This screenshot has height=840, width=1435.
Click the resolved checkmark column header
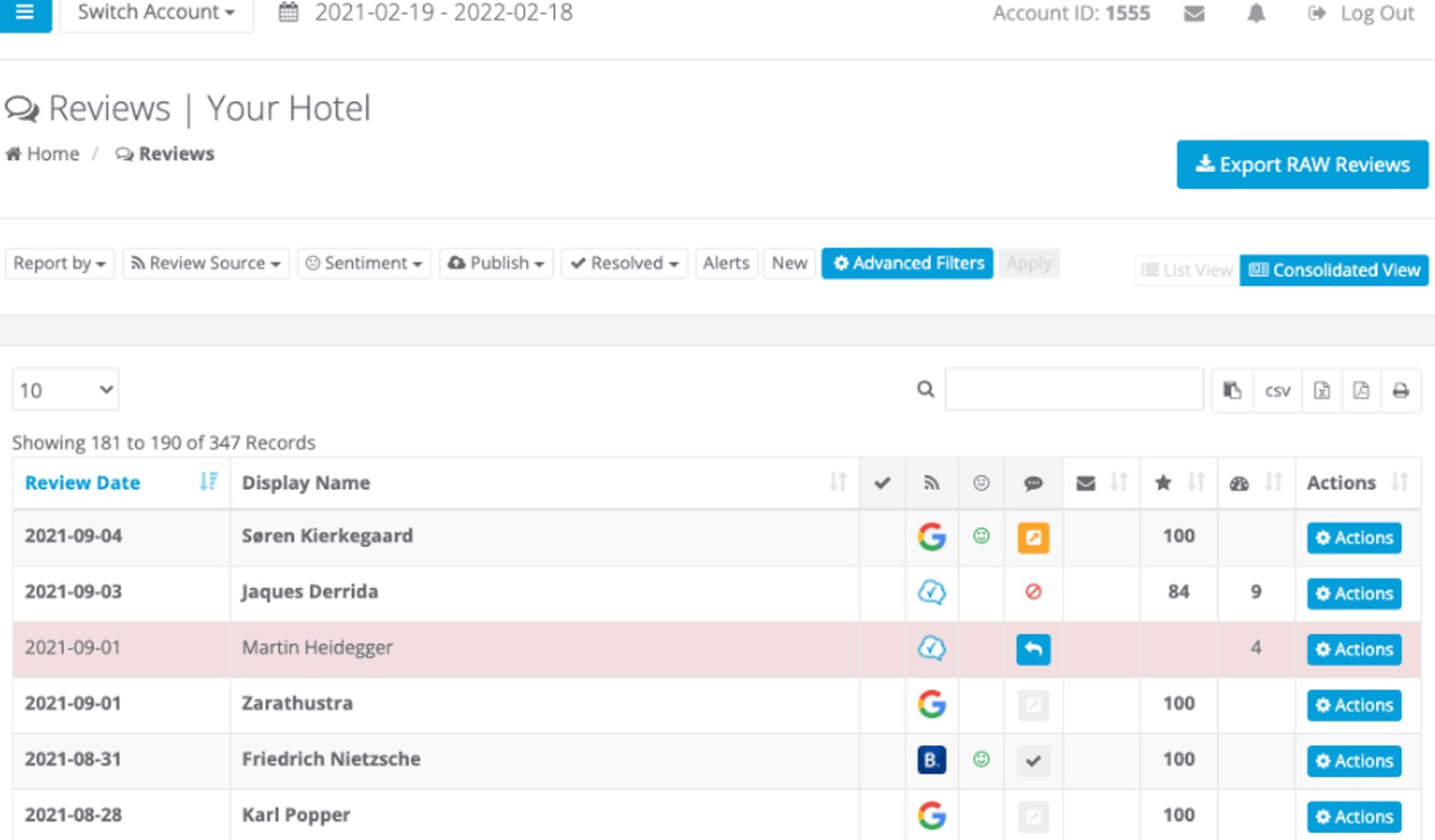pos(883,483)
